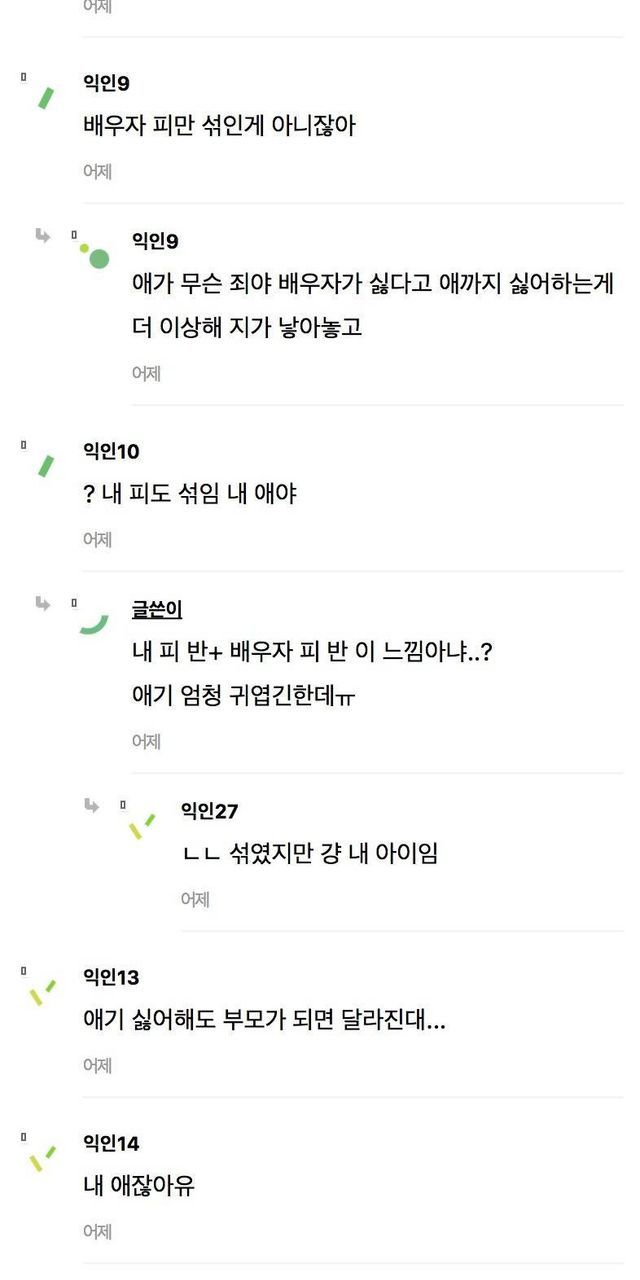Open the 익인10 username

111,451
